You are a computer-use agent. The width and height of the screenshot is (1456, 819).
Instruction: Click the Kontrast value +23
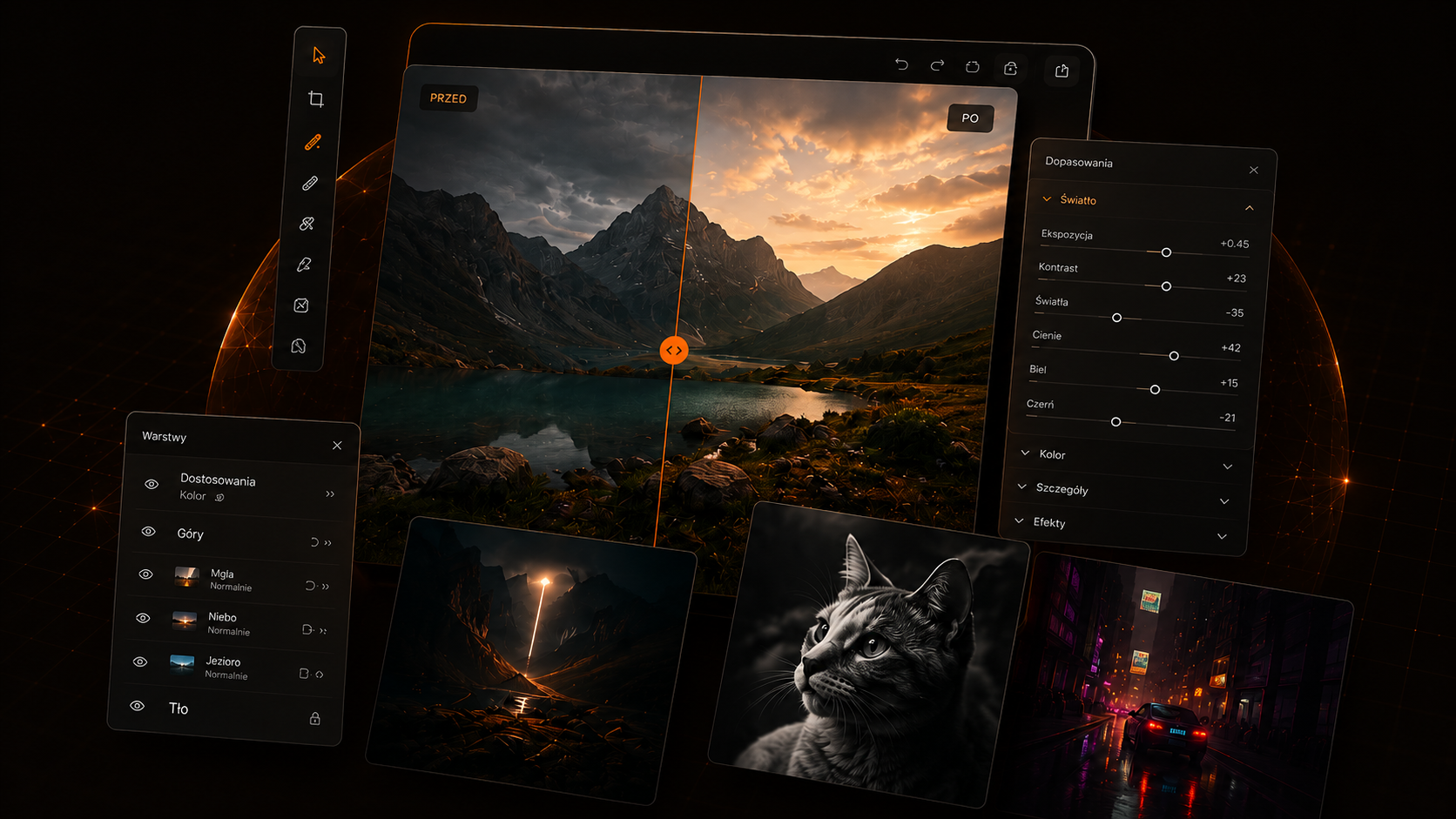[x=1237, y=279]
